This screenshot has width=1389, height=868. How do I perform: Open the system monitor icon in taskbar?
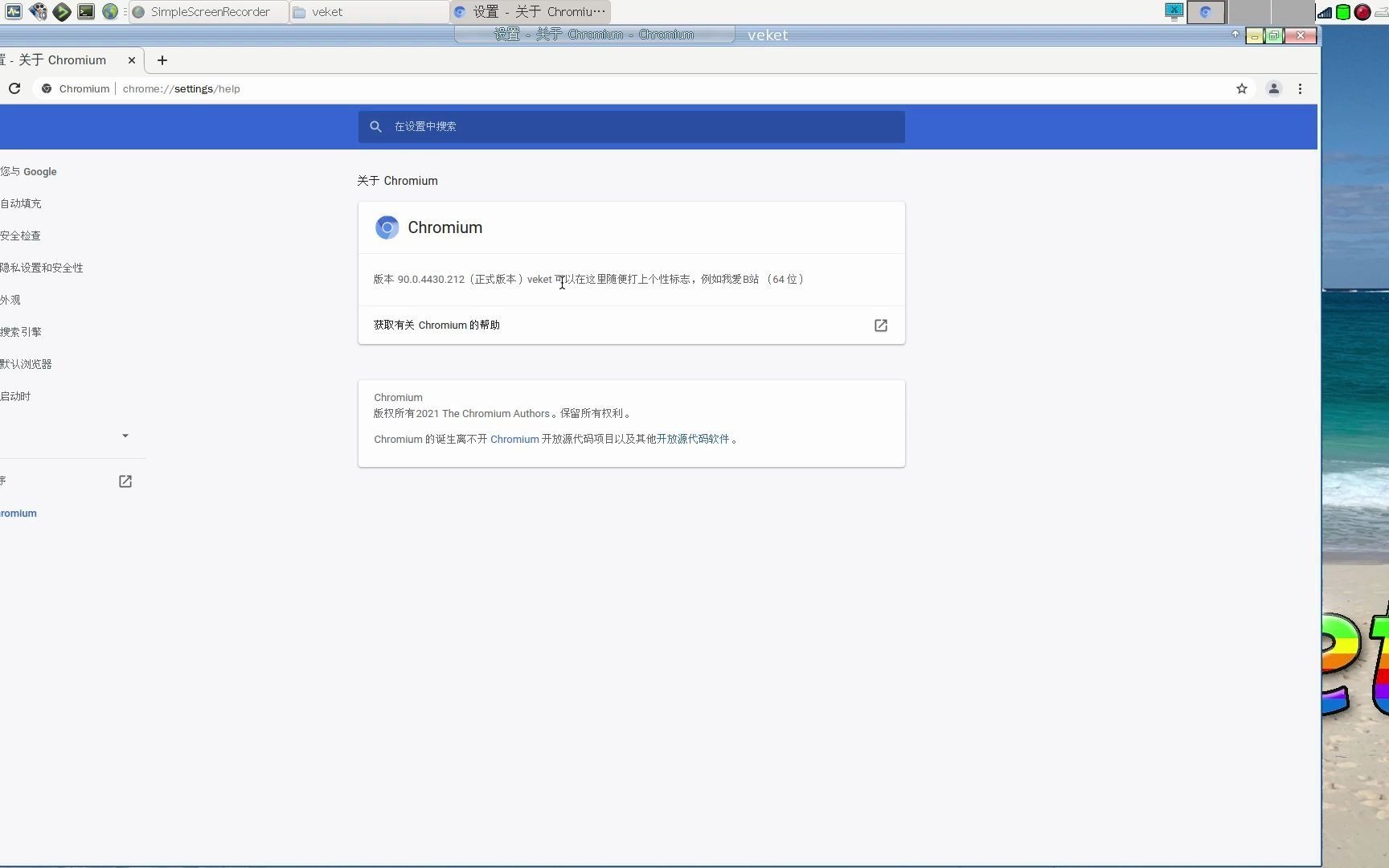[14, 11]
